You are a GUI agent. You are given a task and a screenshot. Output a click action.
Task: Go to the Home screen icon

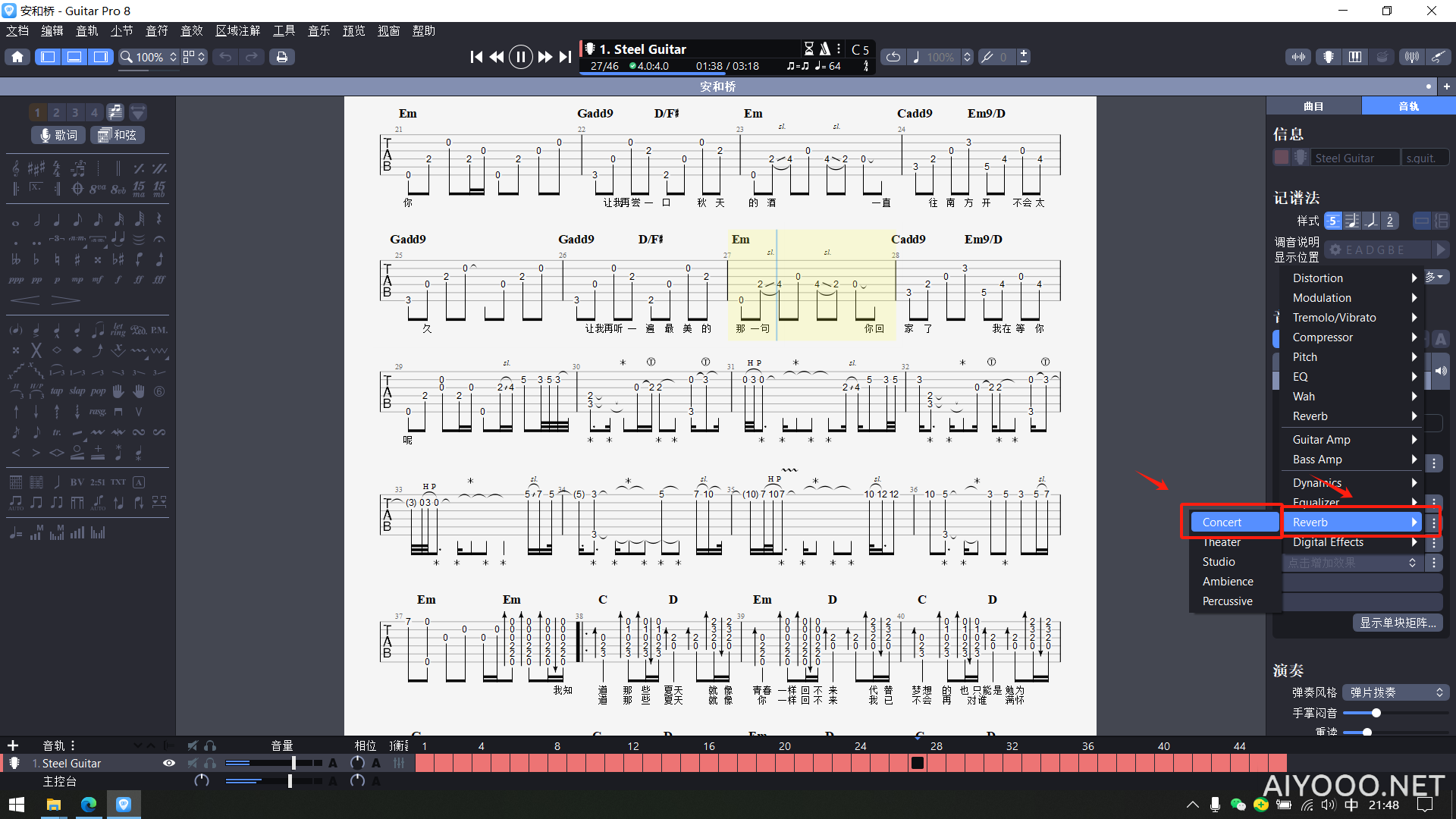coord(17,57)
